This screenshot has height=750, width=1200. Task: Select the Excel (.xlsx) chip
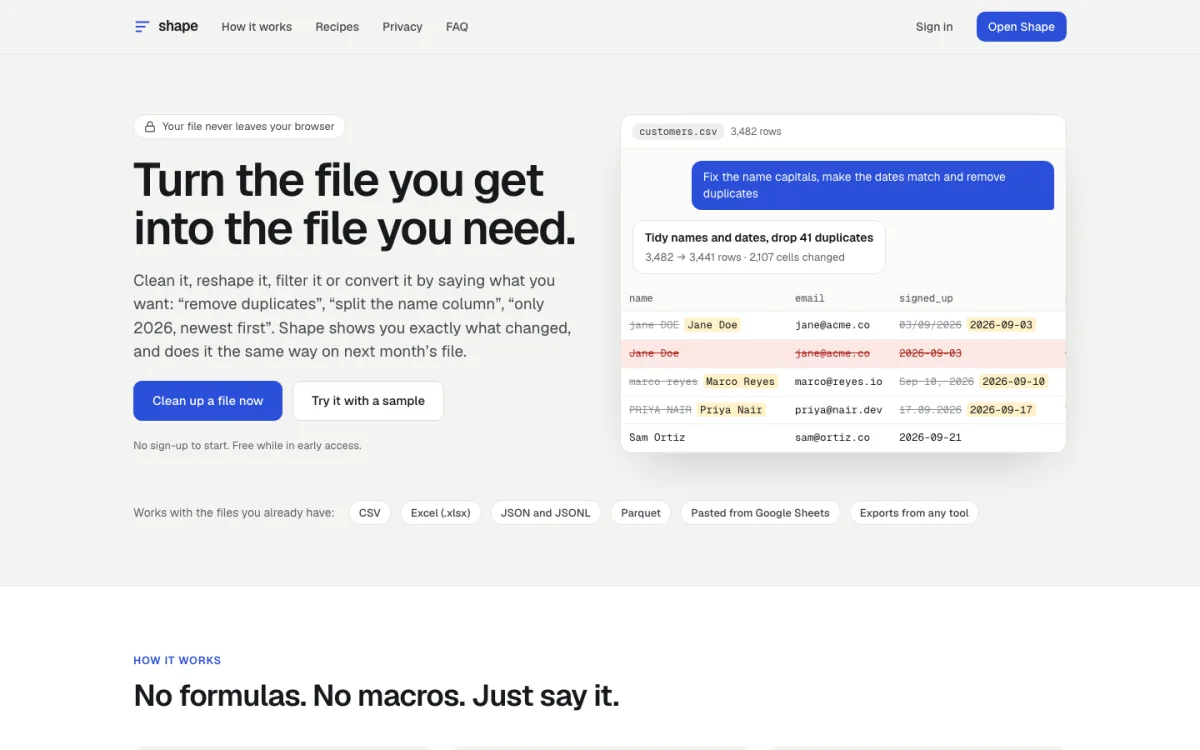[x=441, y=513]
